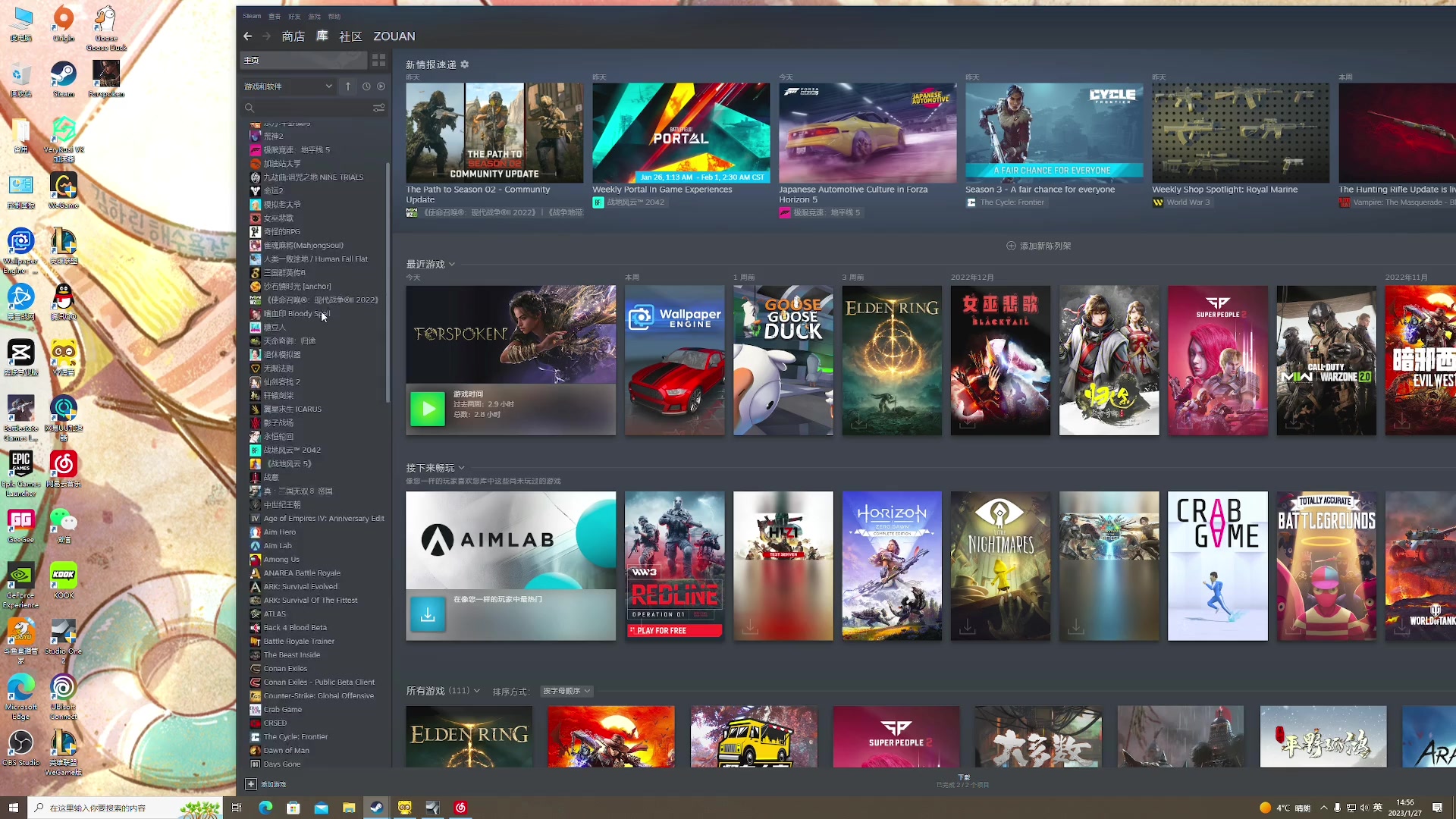The width and height of the screenshot is (1456, 819).
Task: Select the Forspoken desktop icon
Action: pos(106,80)
